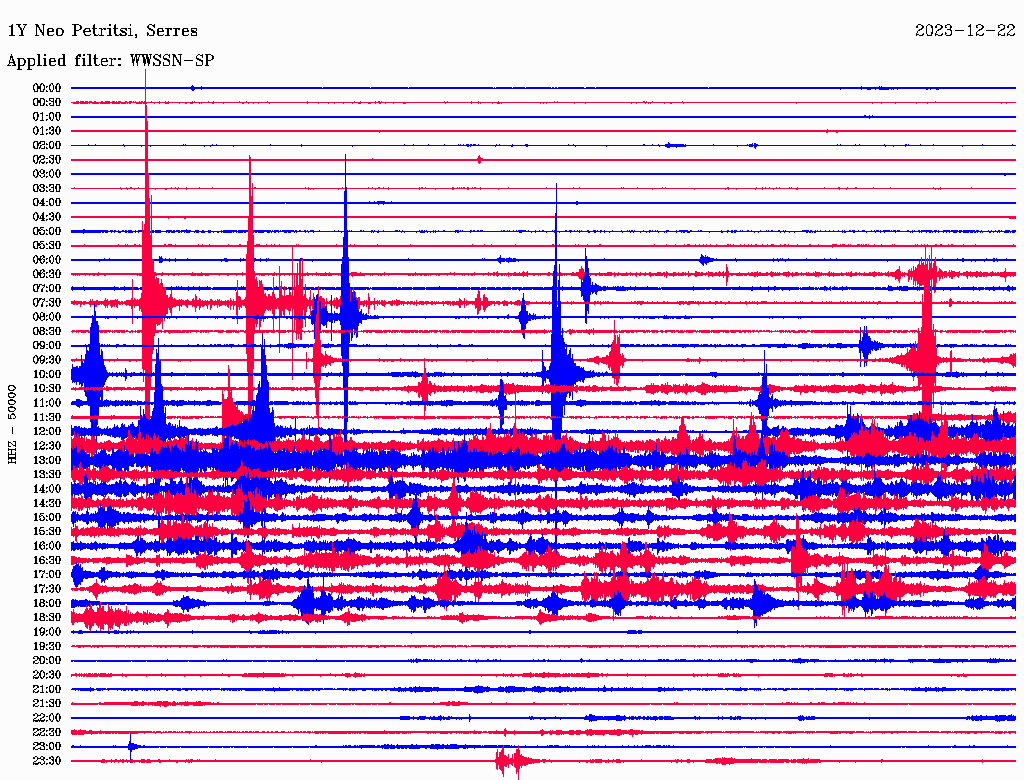Click the red burst on the 23:30 trace
Image resolution: width=1024 pixels, height=780 pixels.
(x=510, y=762)
